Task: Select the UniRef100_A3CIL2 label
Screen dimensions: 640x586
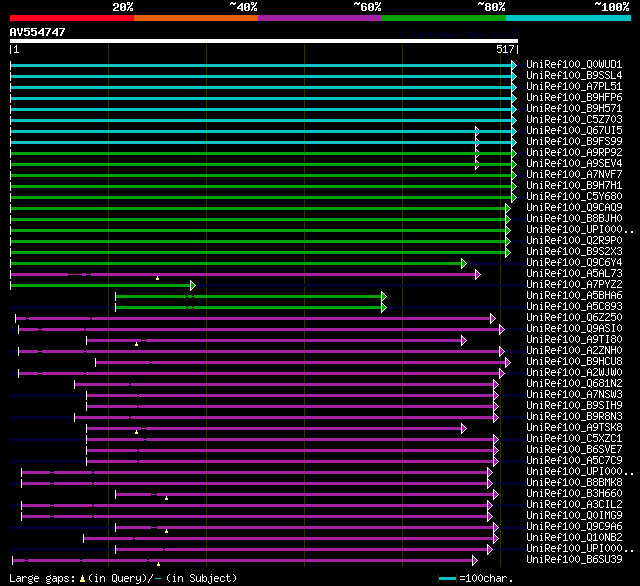Action: click(574, 505)
